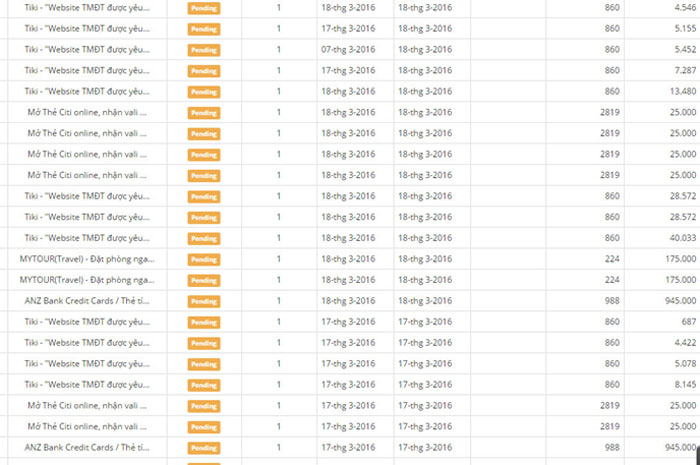Open the Tiki campaign in the 5.452 row
Viewport: 700px width, 465px height.
(x=95, y=49)
